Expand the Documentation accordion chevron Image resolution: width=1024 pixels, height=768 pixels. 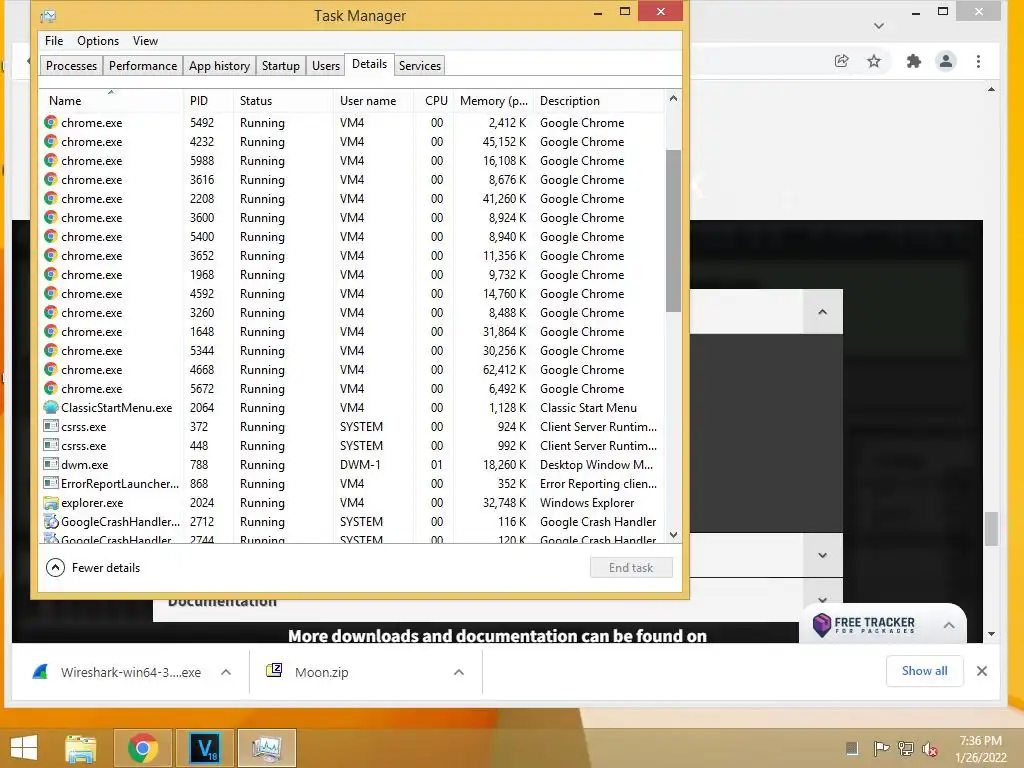pos(822,599)
